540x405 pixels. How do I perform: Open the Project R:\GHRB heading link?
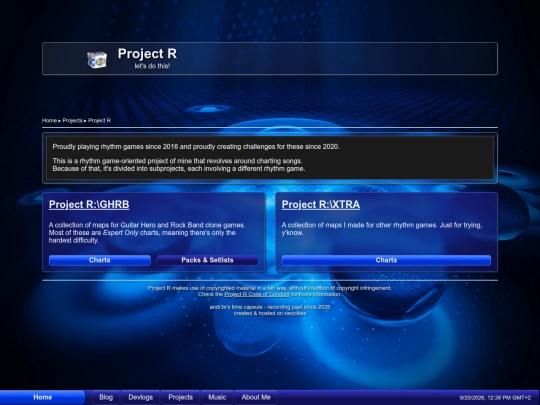click(x=89, y=204)
